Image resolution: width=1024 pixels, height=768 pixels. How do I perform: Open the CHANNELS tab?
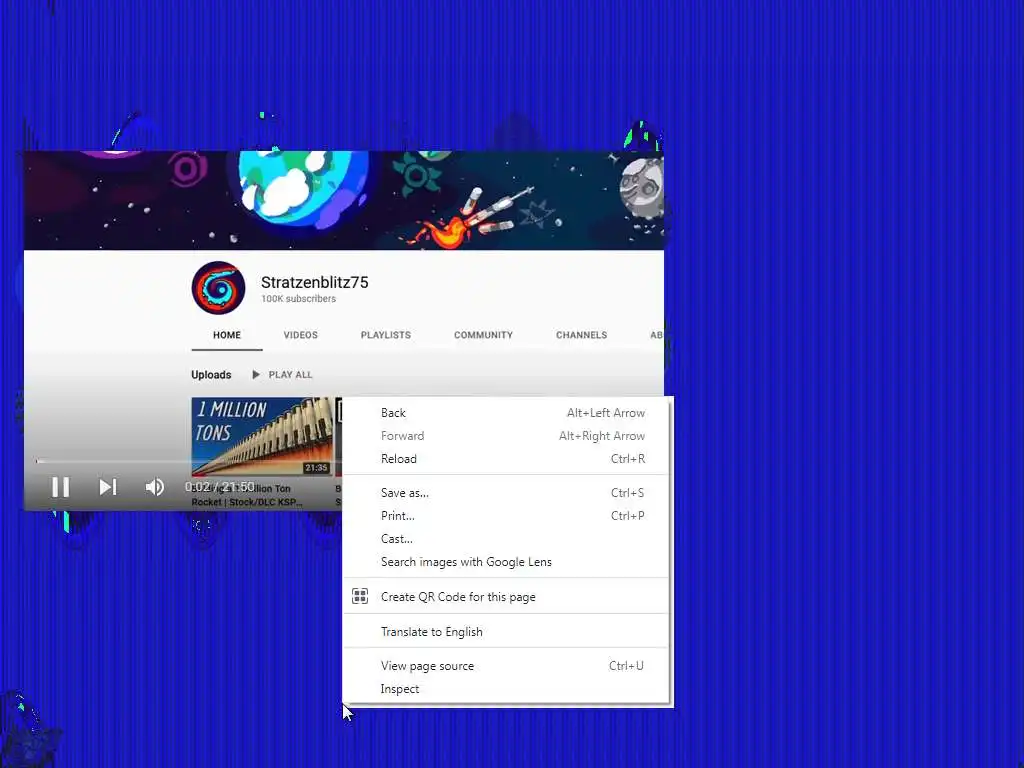click(581, 335)
